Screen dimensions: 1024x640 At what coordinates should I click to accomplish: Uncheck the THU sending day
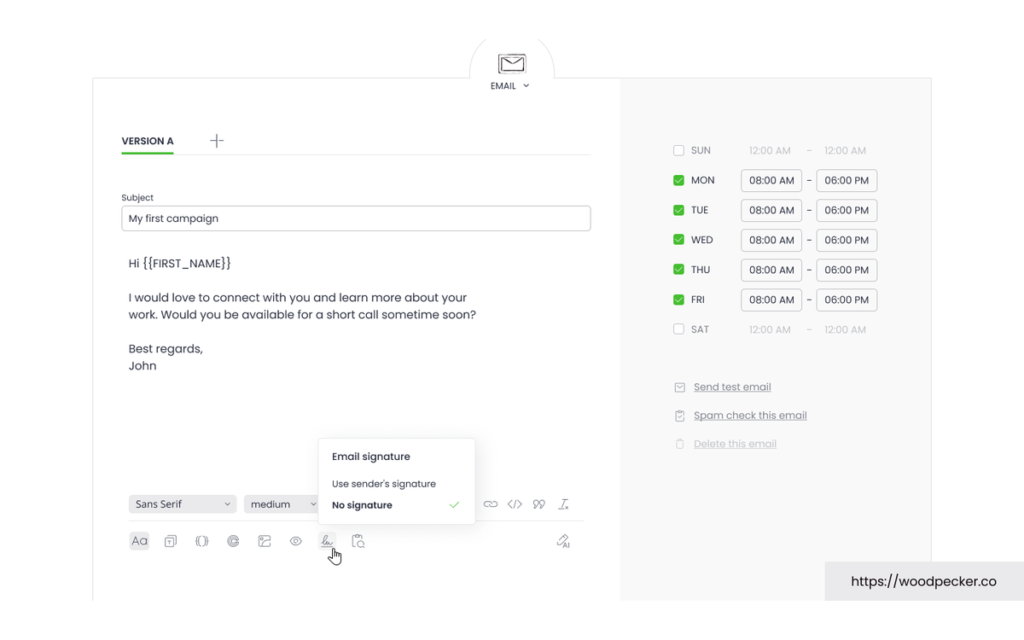tap(679, 270)
